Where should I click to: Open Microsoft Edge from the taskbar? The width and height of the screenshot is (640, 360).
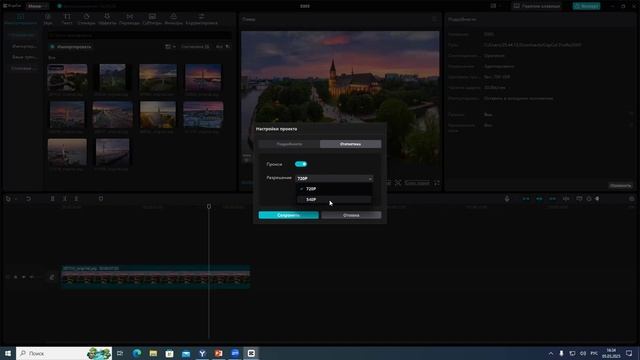point(137,353)
